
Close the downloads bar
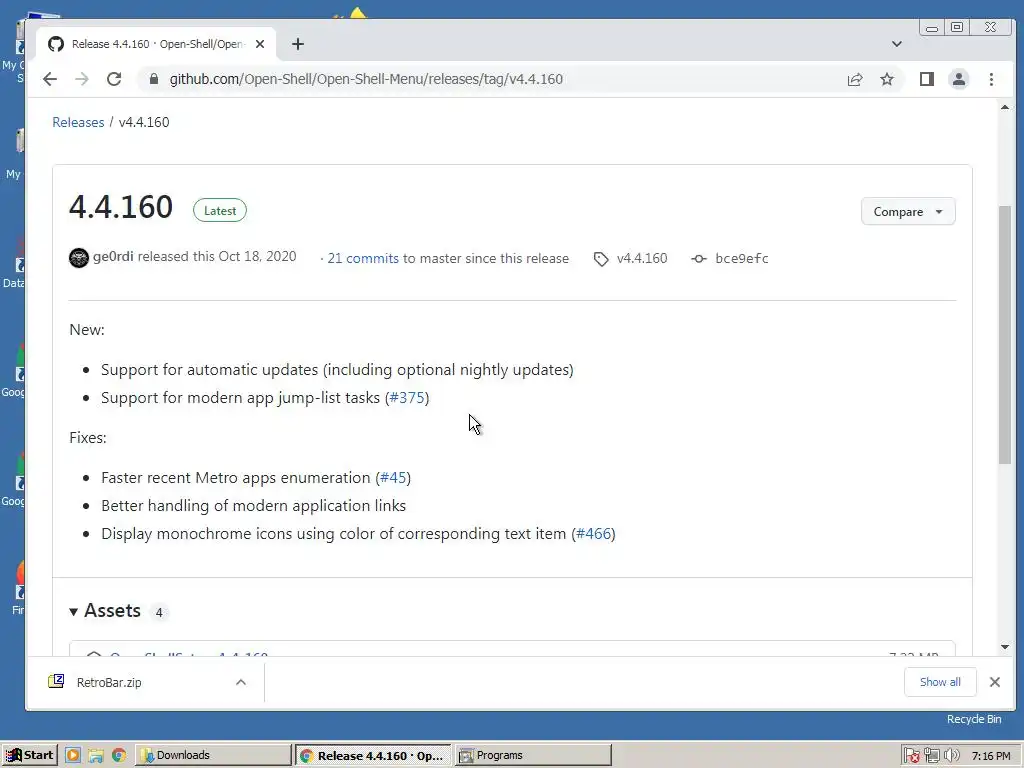tap(995, 682)
